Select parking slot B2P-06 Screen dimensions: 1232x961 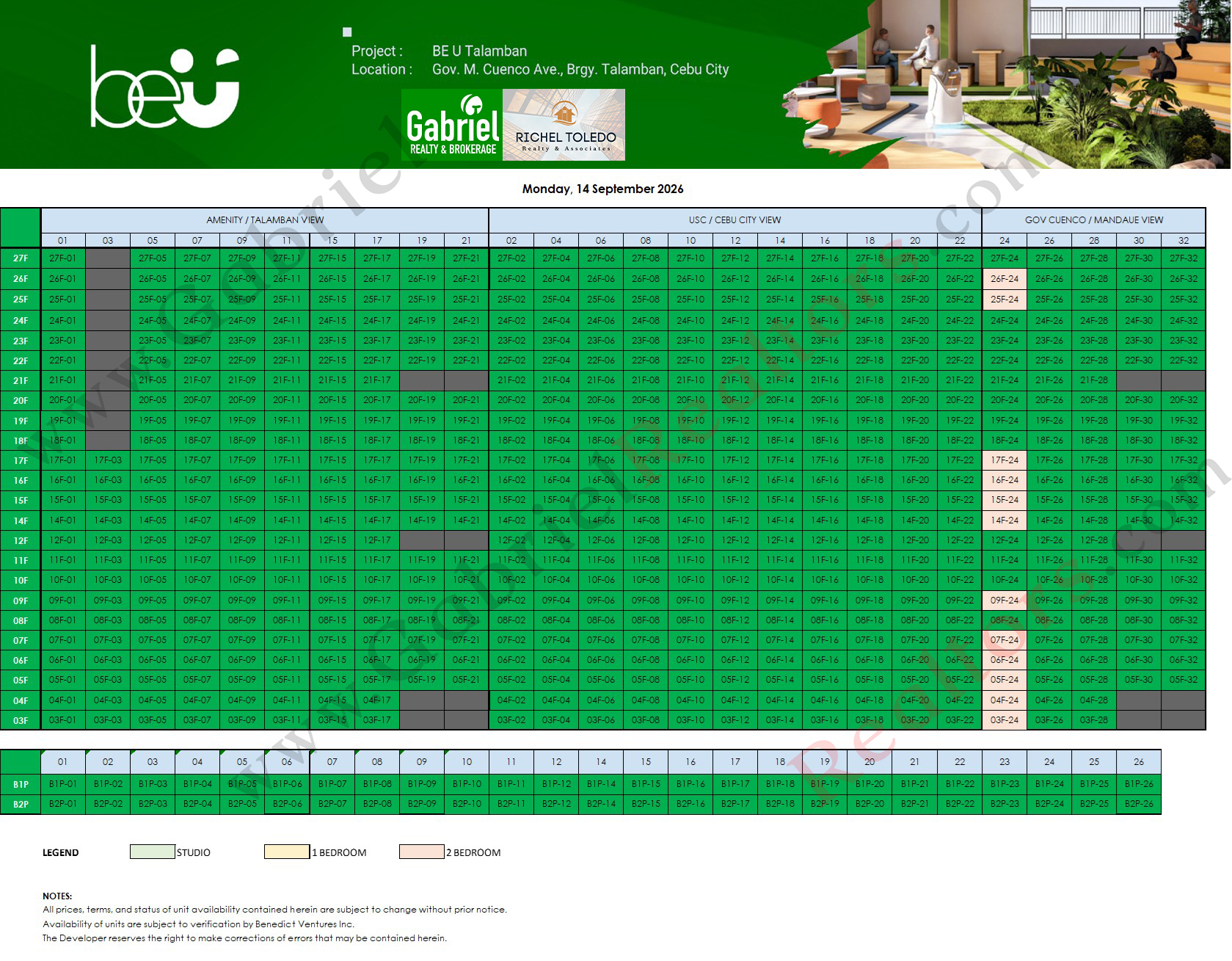point(287,804)
